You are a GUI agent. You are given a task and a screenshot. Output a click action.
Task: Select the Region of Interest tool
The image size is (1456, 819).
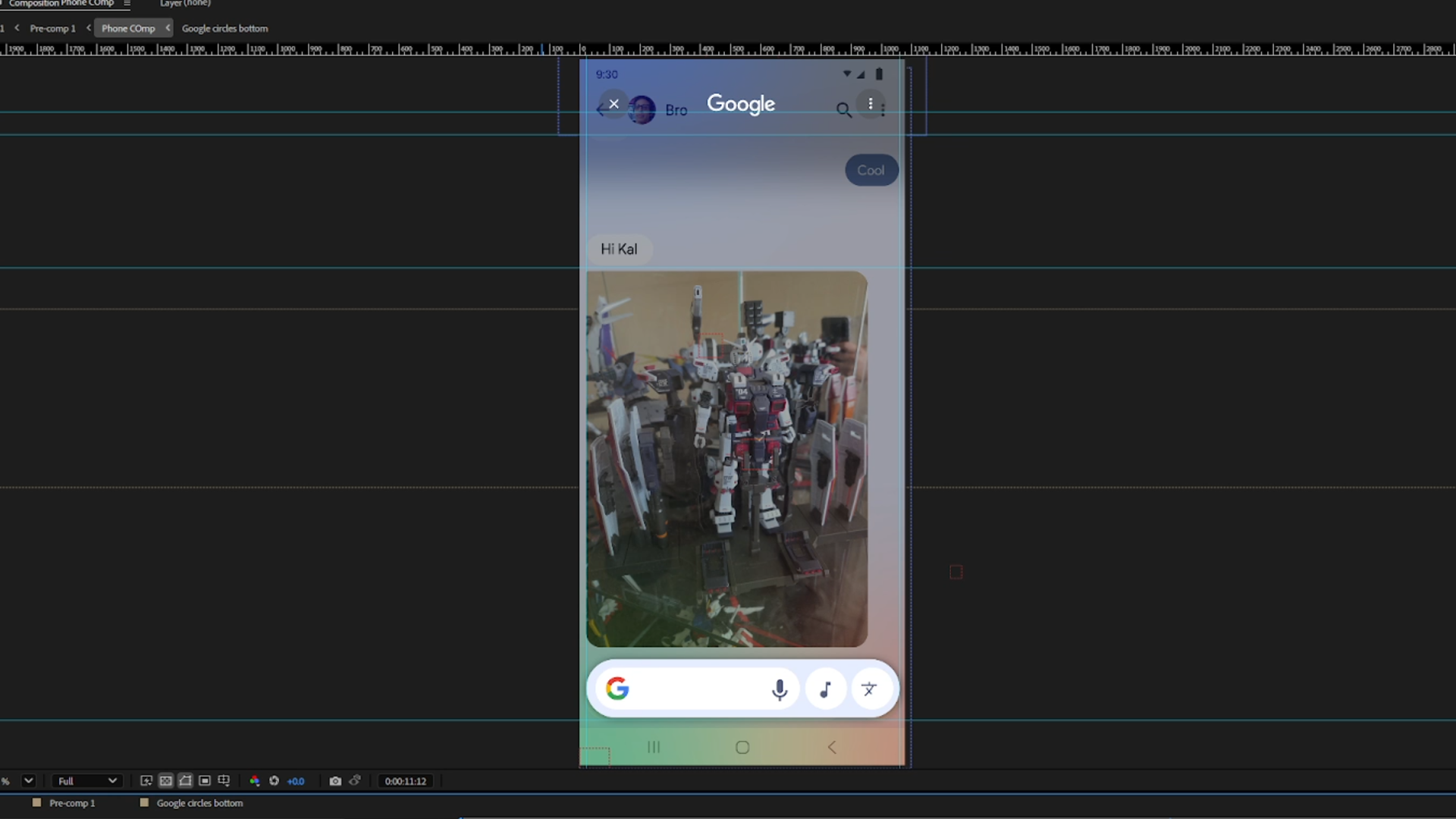(x=204, y=781)
